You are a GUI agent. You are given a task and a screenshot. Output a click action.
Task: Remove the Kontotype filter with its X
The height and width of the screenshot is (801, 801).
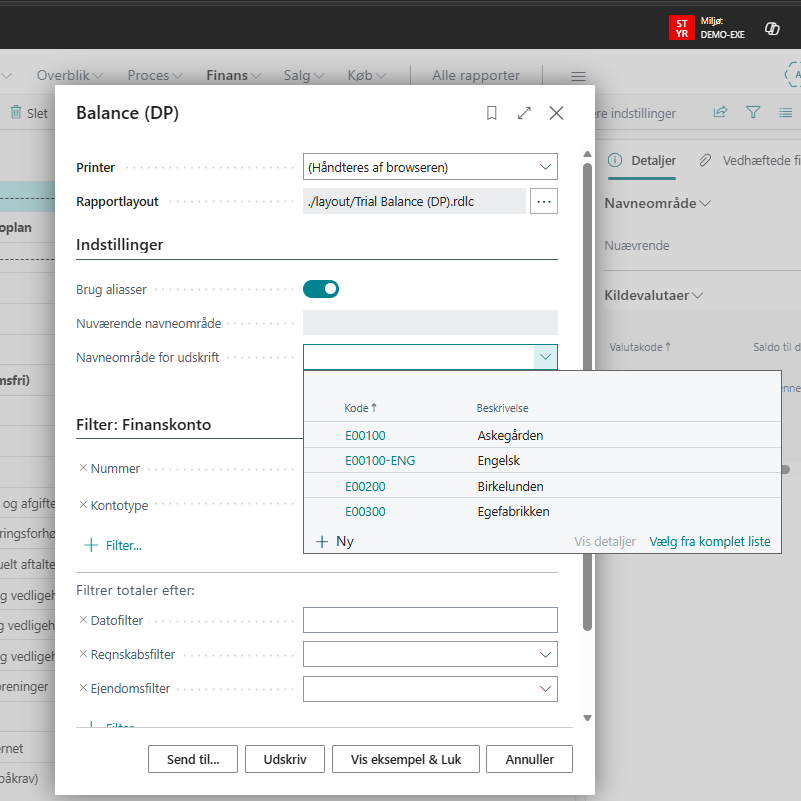click(83, 505)
